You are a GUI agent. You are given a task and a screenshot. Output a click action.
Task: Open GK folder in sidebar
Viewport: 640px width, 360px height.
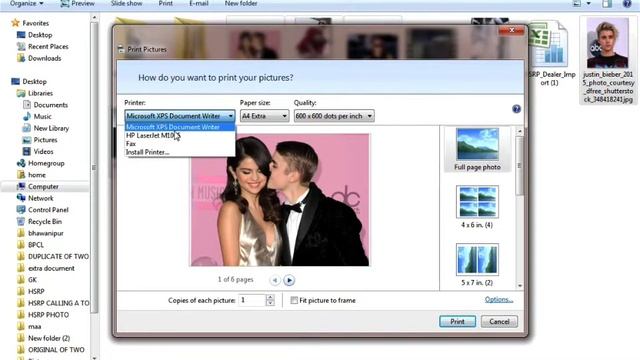click(x=32, y=280)
